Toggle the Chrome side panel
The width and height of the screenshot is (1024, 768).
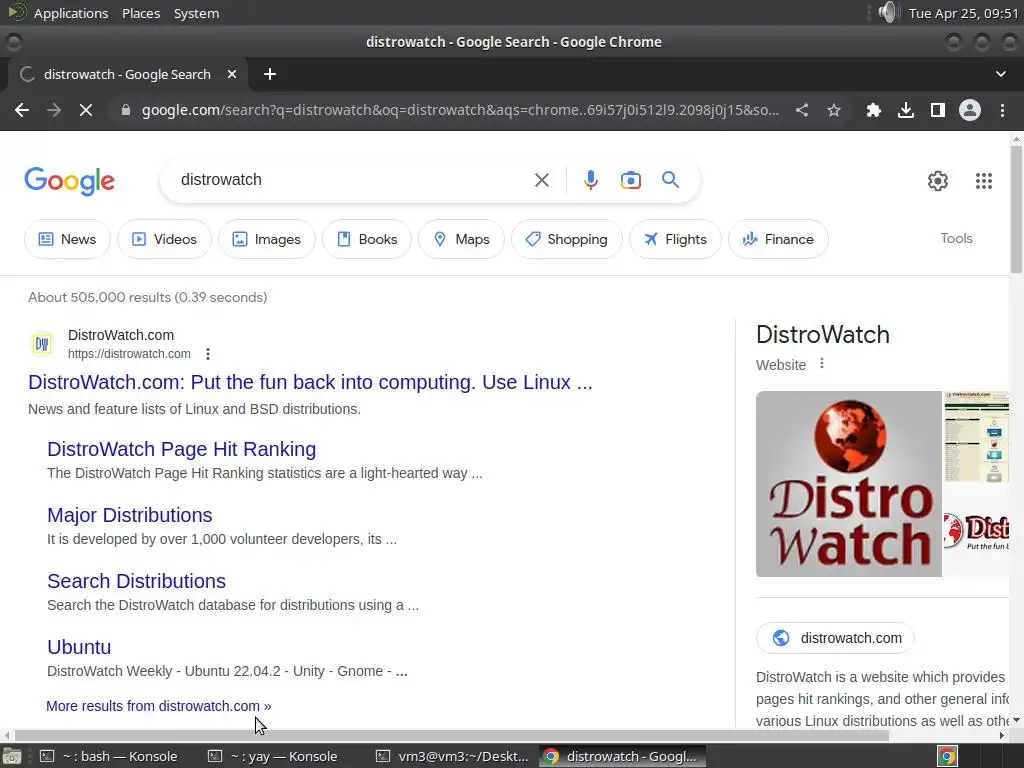[937, 110]
